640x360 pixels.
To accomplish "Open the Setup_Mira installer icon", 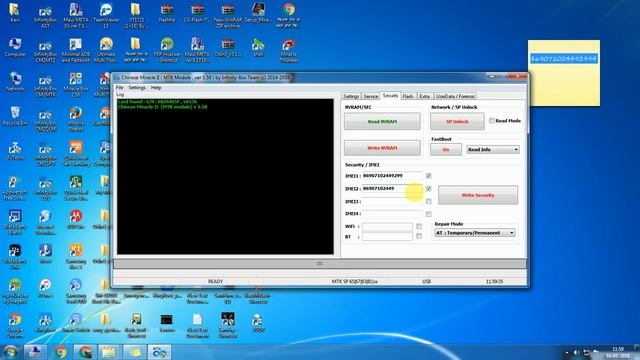I will [x=258, y=13].
